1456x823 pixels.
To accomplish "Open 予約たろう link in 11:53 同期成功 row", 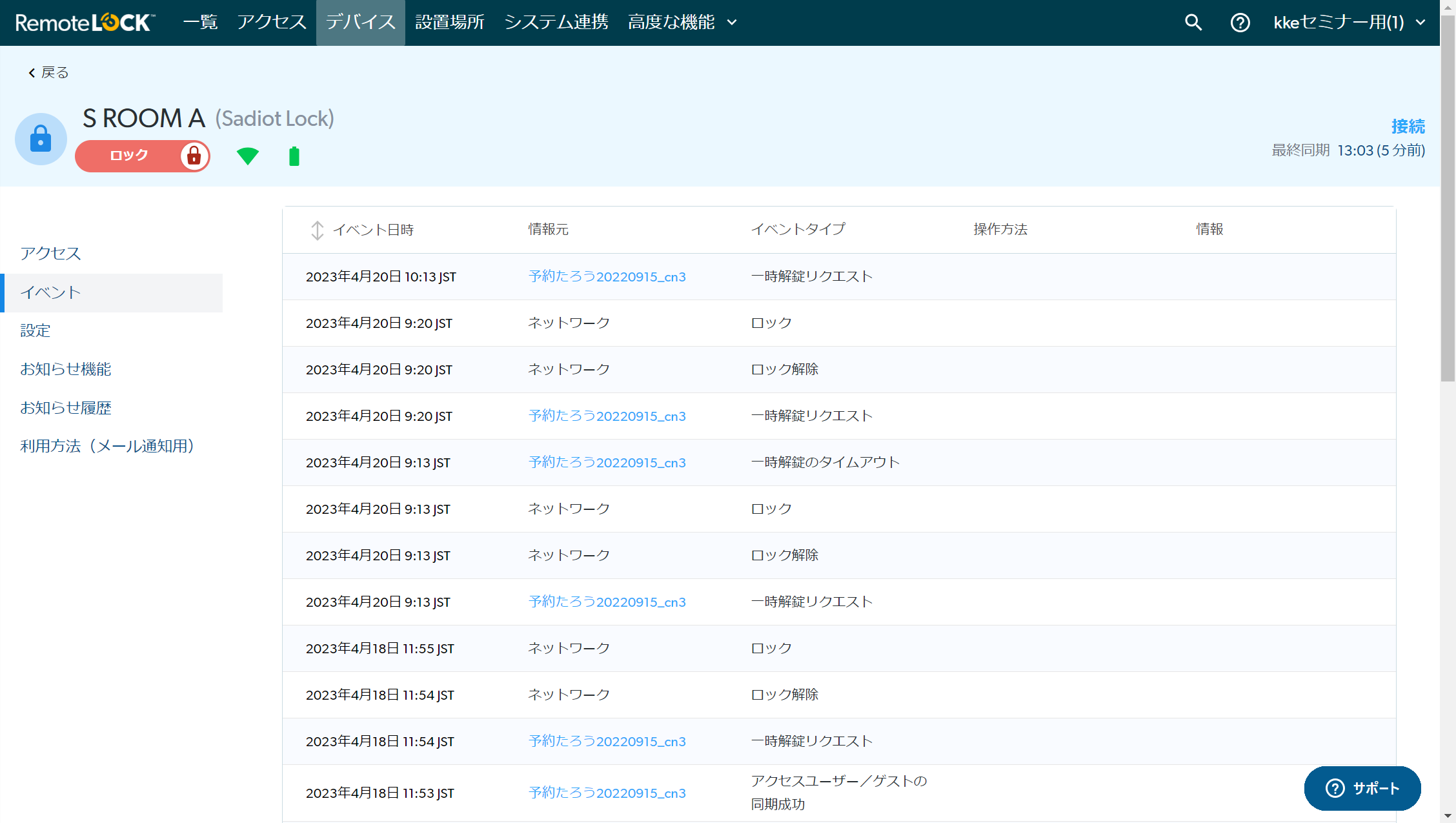I will coord(607,793).
